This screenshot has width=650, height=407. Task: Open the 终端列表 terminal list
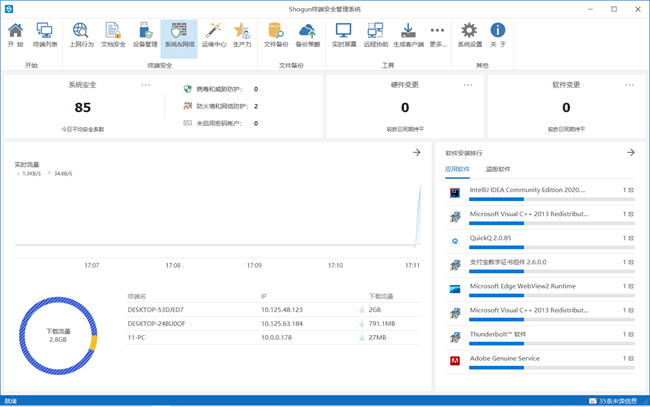[45, 36]
